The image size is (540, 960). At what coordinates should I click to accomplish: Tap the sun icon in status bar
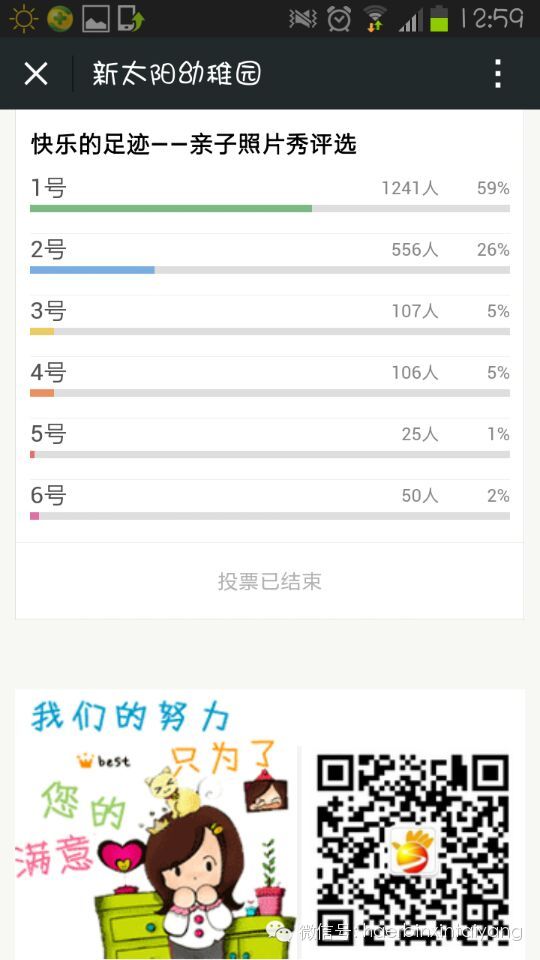(23, 18)
